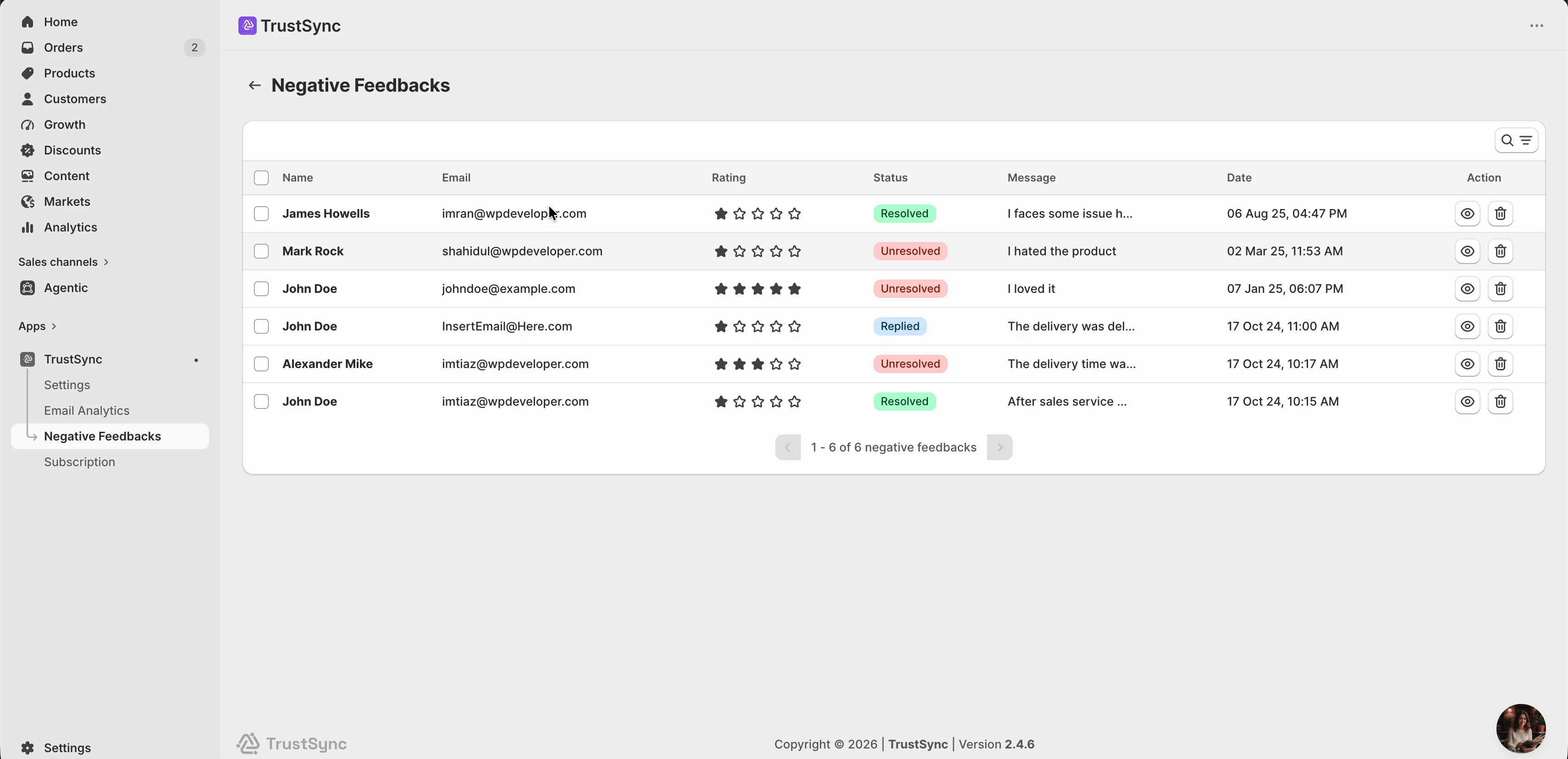The width and height of the screenshot is (1568, 759).
Task: Open the three-dot menu at top right
Action: pos(1536,26)
